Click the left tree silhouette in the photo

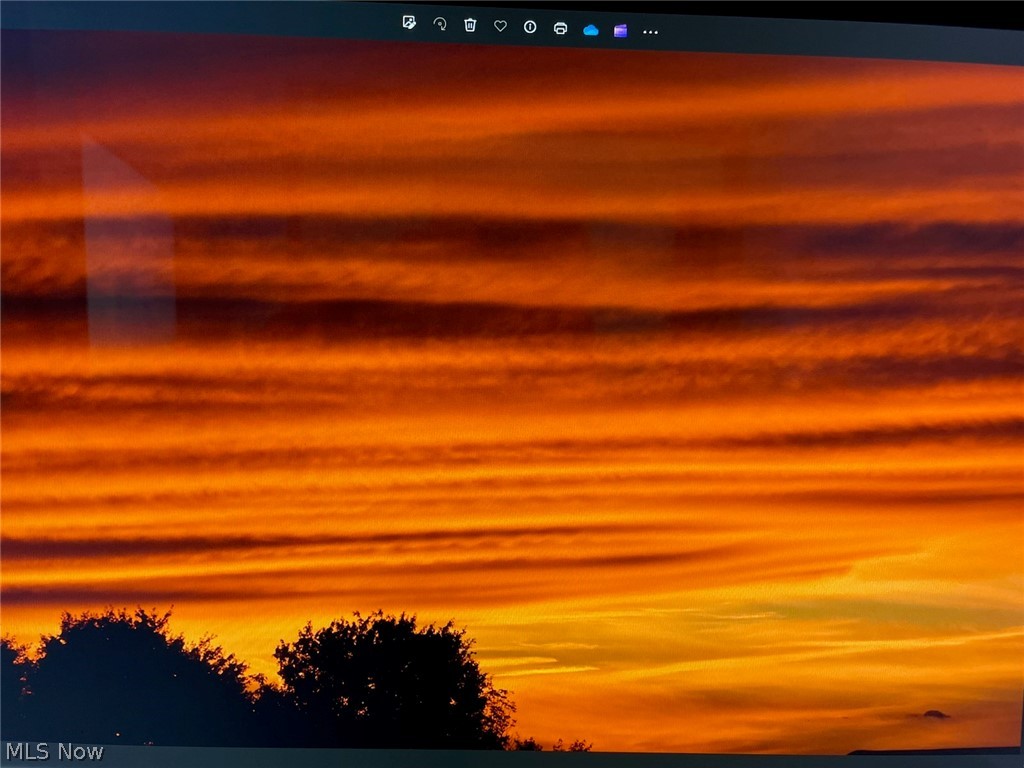point(120,680)
